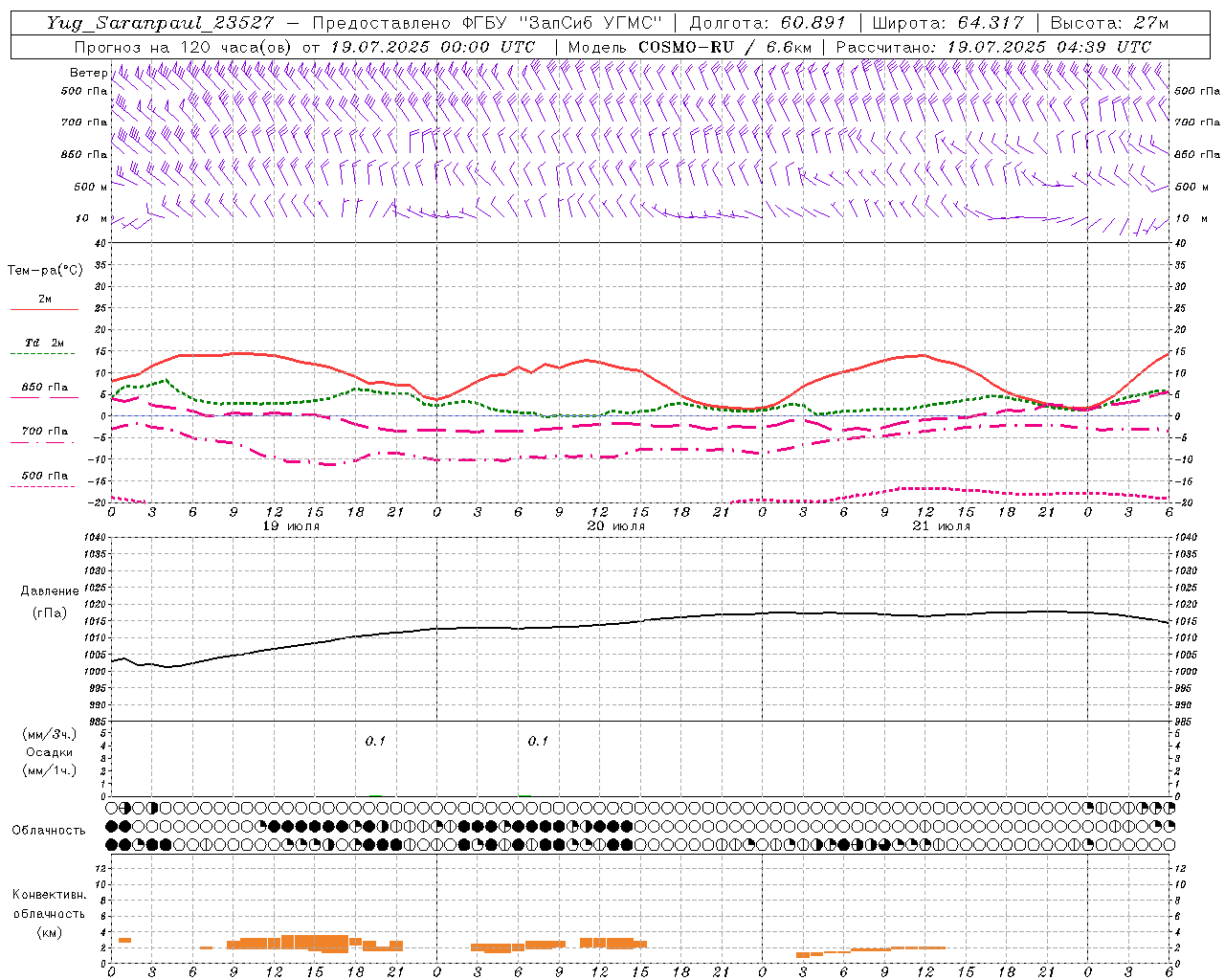Click the Осадки precipitation label

click(50, 752)
